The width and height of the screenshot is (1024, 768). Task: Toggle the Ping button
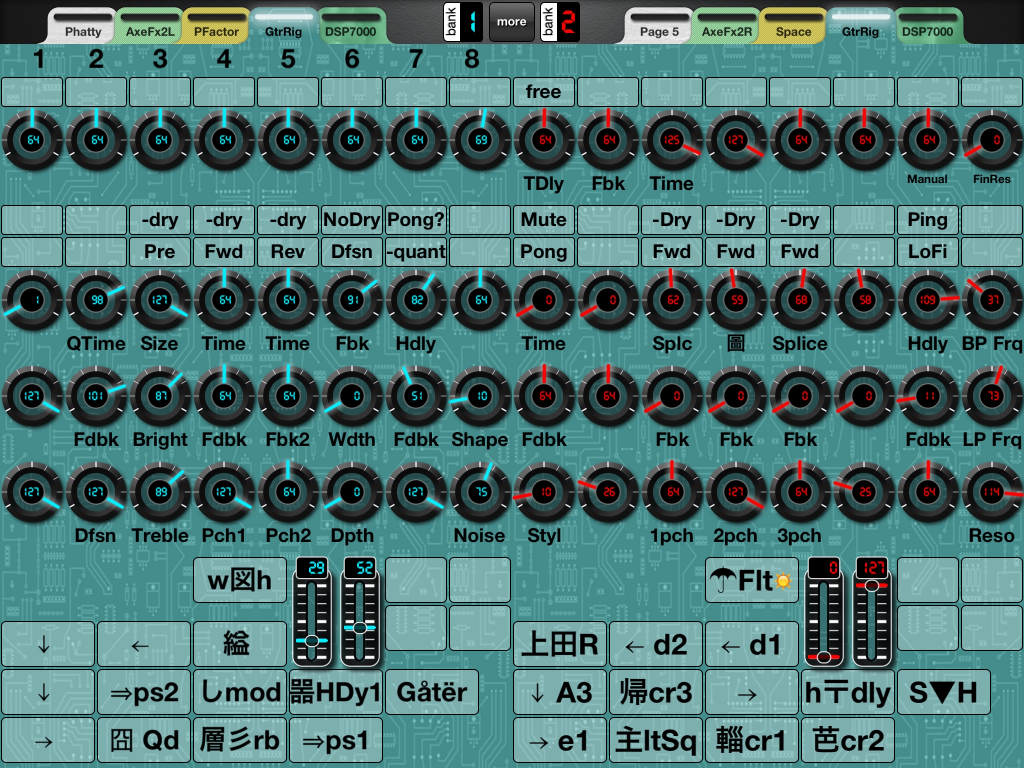(x=927, y=219)
